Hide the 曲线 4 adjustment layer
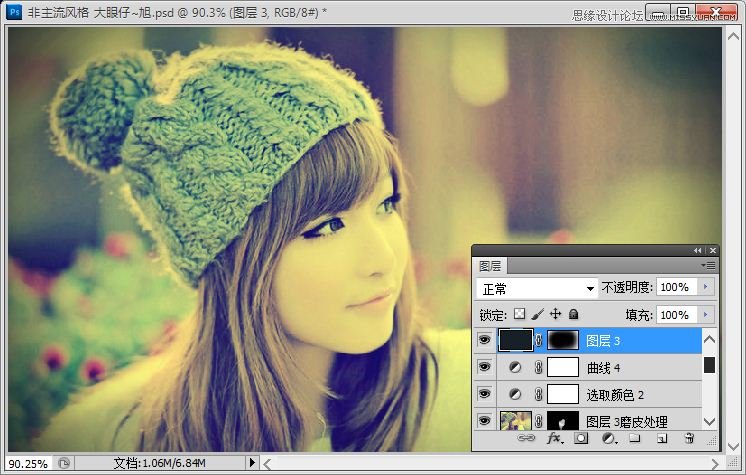This screenshot has height=475, width=746. 485,367
